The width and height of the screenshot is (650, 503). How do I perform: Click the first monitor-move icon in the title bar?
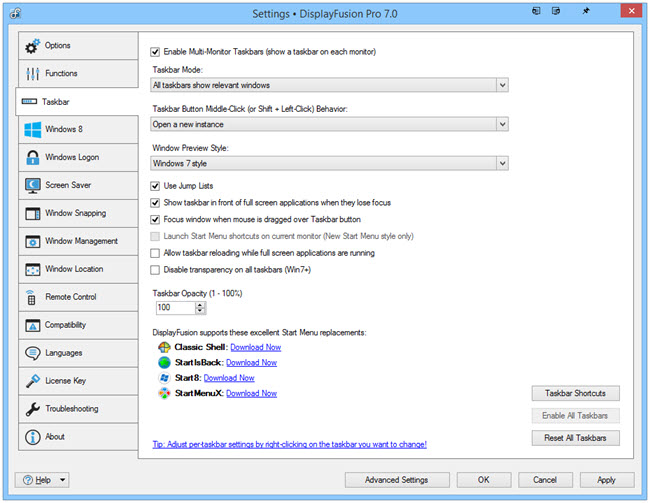click(536, 11)
